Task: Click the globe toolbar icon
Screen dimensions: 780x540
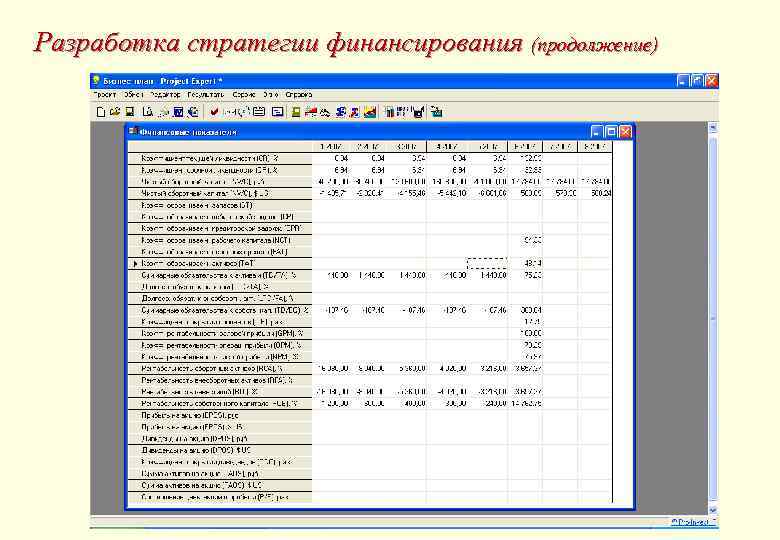Action: click(193, 112)
